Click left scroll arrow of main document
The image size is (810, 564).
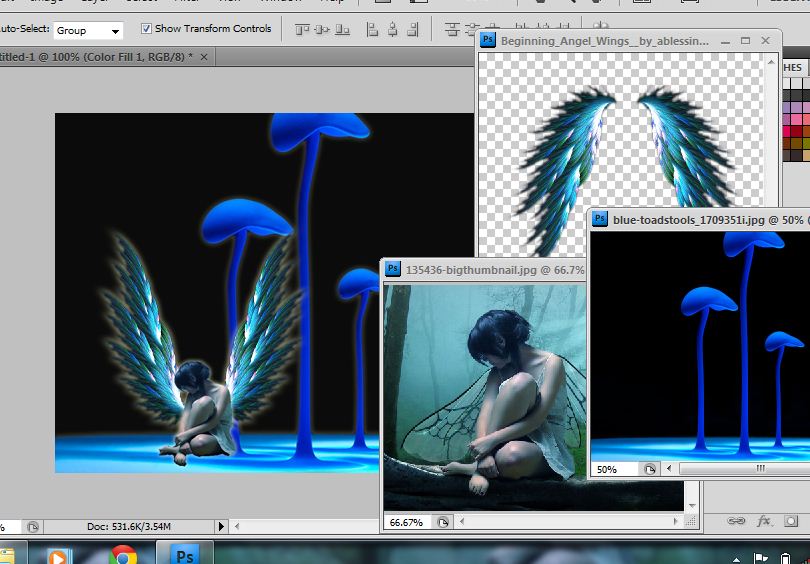pyautogui.click(x=237, y=526)
